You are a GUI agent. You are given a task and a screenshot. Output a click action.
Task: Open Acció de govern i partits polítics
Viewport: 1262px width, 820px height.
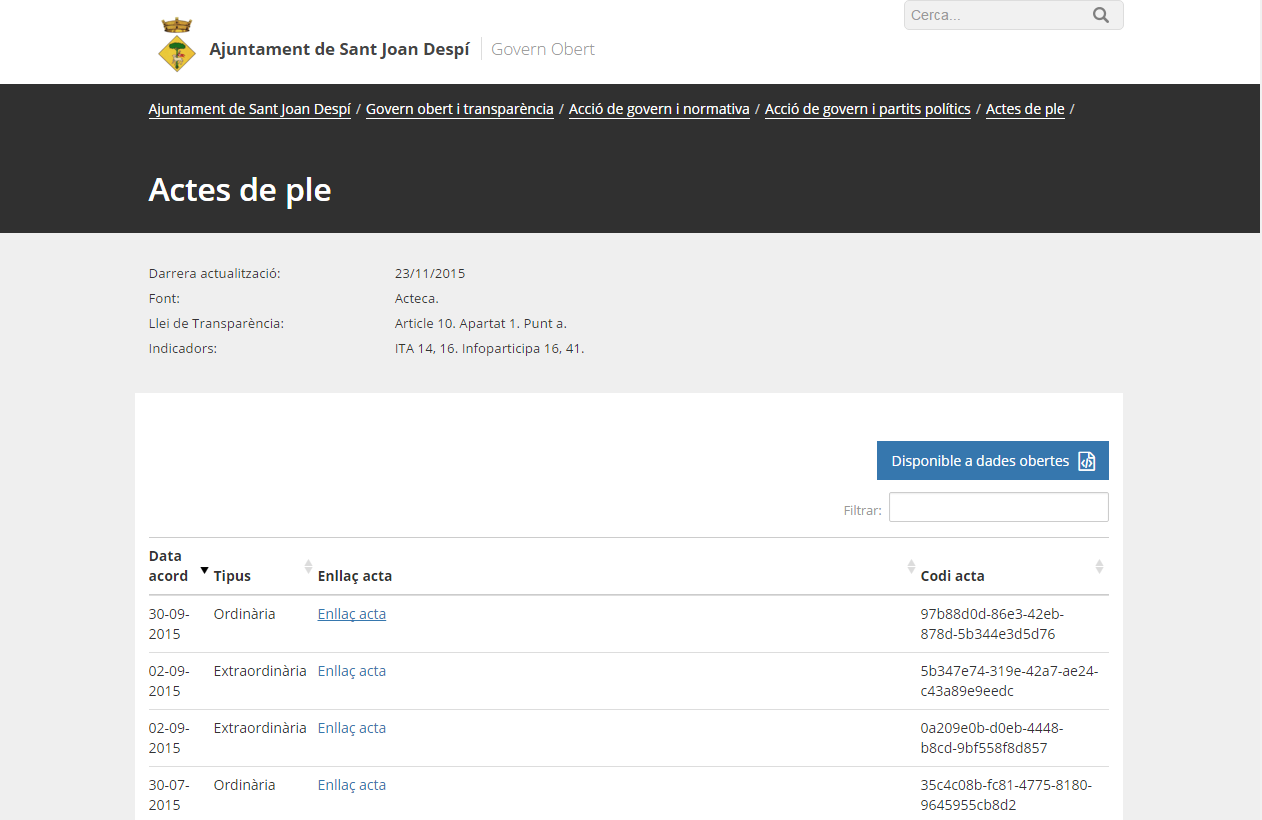click(x=867, y=109)
